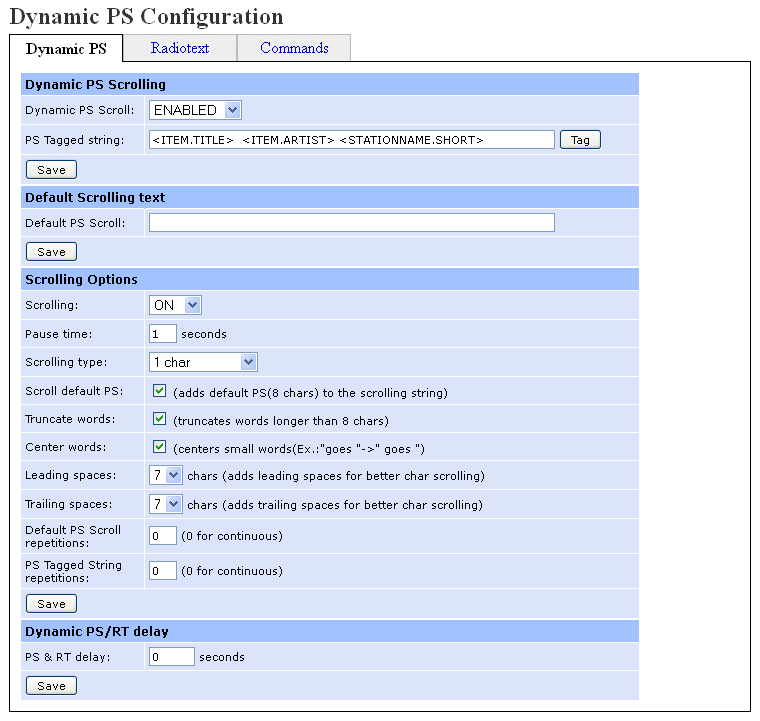Open the Commands tab
This screenshot has height=721, width=760.
pos(294,48)
